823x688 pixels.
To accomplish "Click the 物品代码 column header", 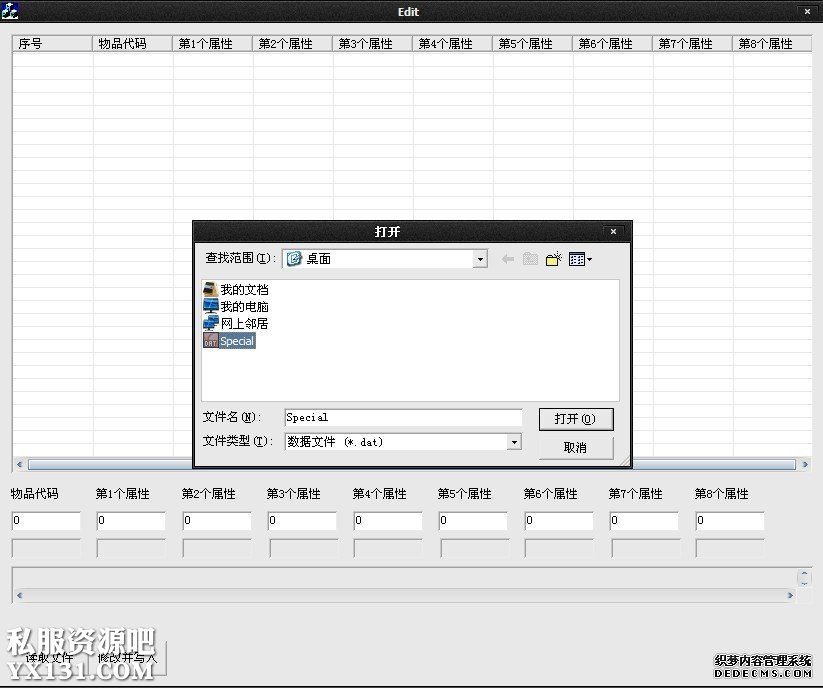I will (x=132, y=44).
